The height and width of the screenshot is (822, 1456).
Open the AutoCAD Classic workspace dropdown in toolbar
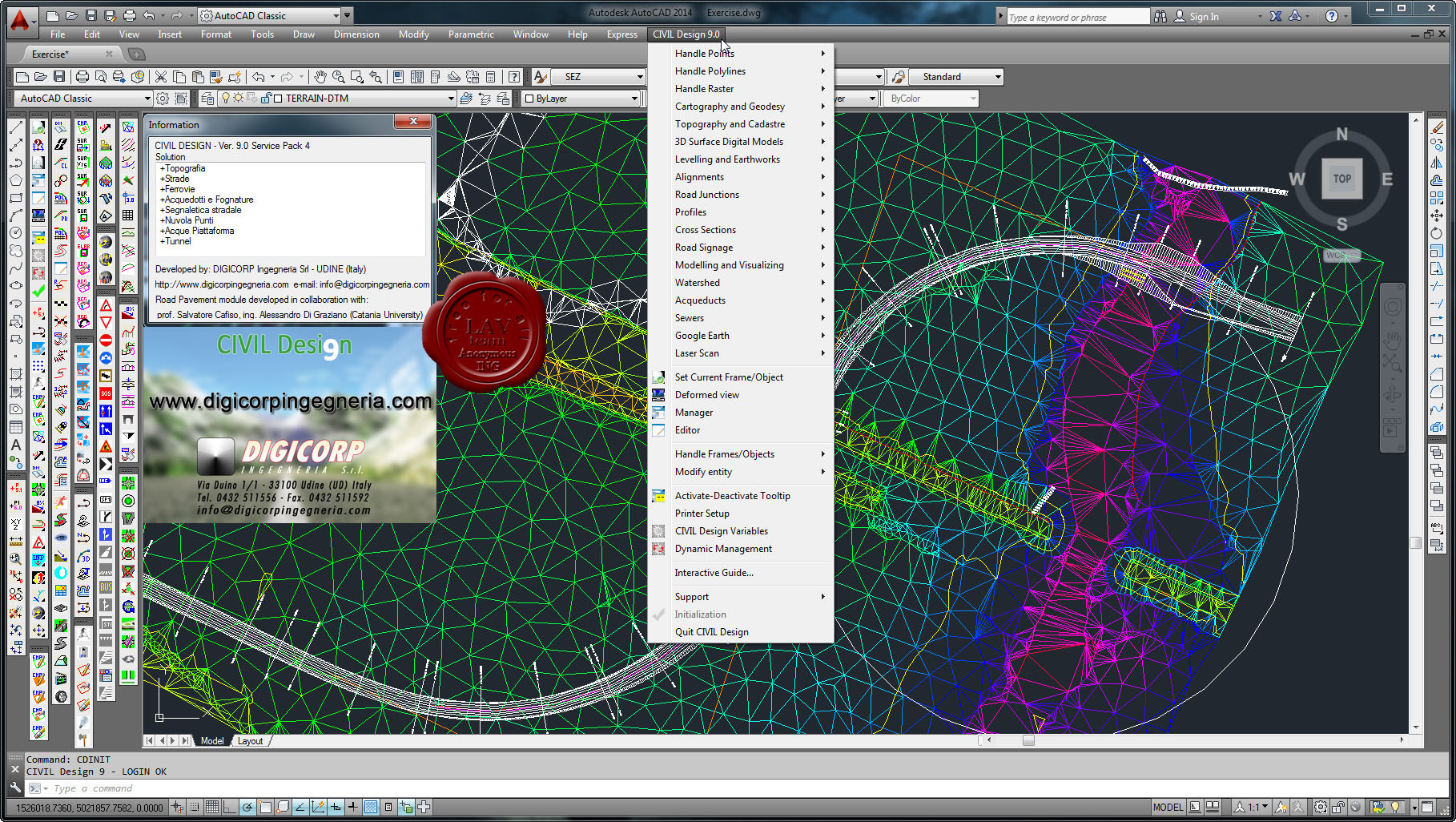click(x=83, y=99)
